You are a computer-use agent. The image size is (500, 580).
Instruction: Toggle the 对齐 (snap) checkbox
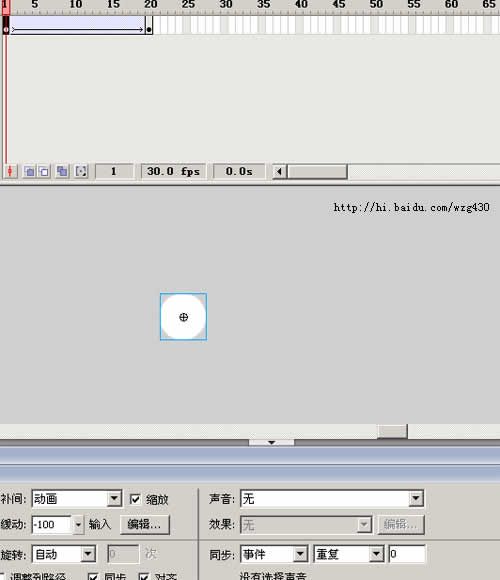144,577
